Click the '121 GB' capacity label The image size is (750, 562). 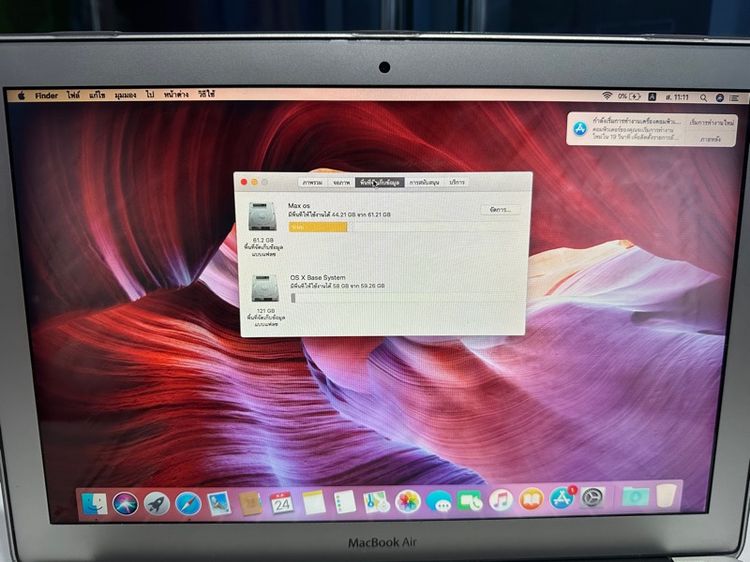pos(266,311)
